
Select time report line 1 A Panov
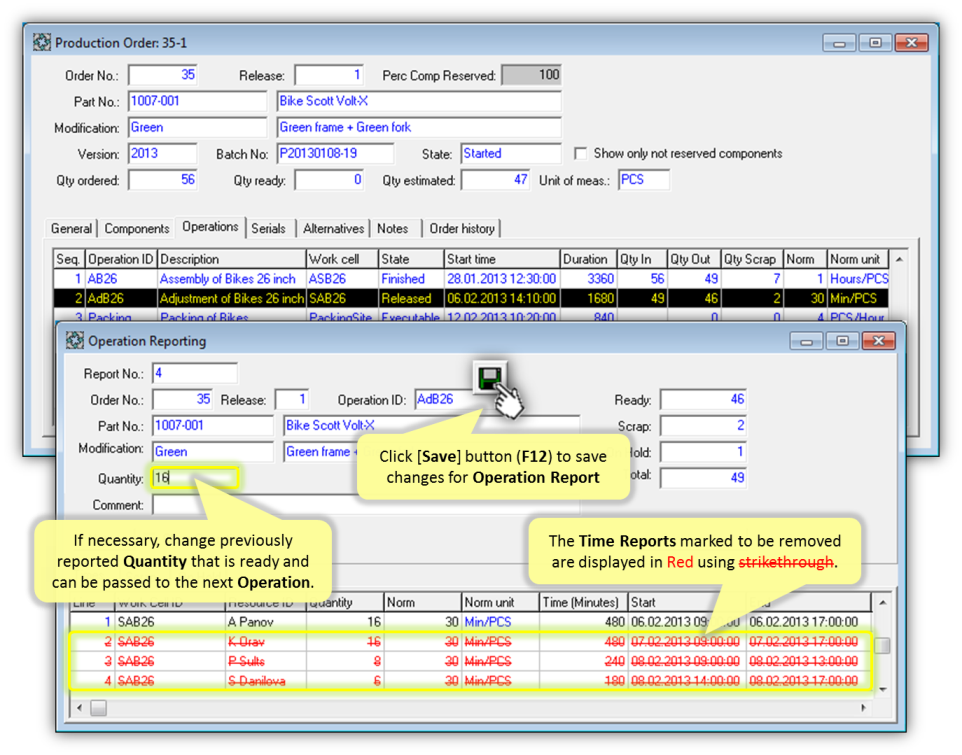471,622
